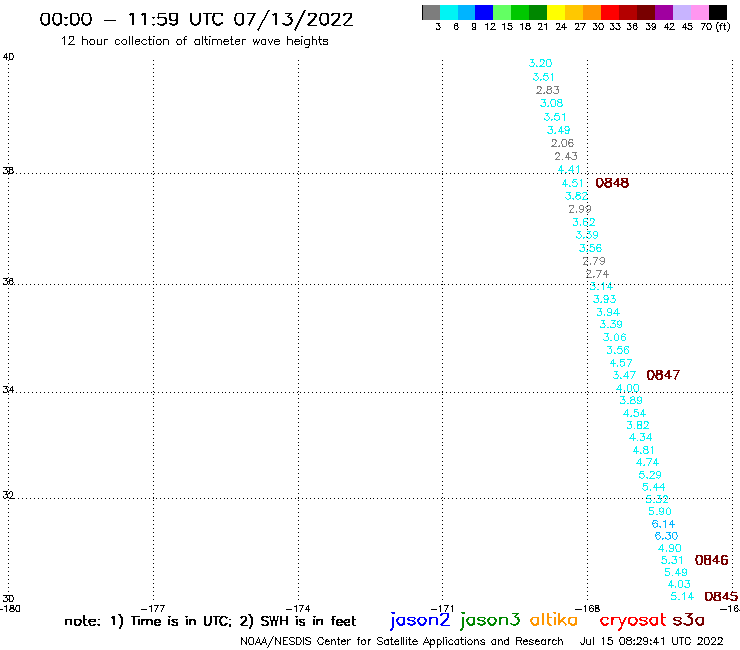Select the gray 2.74 reading

[597, 274]
